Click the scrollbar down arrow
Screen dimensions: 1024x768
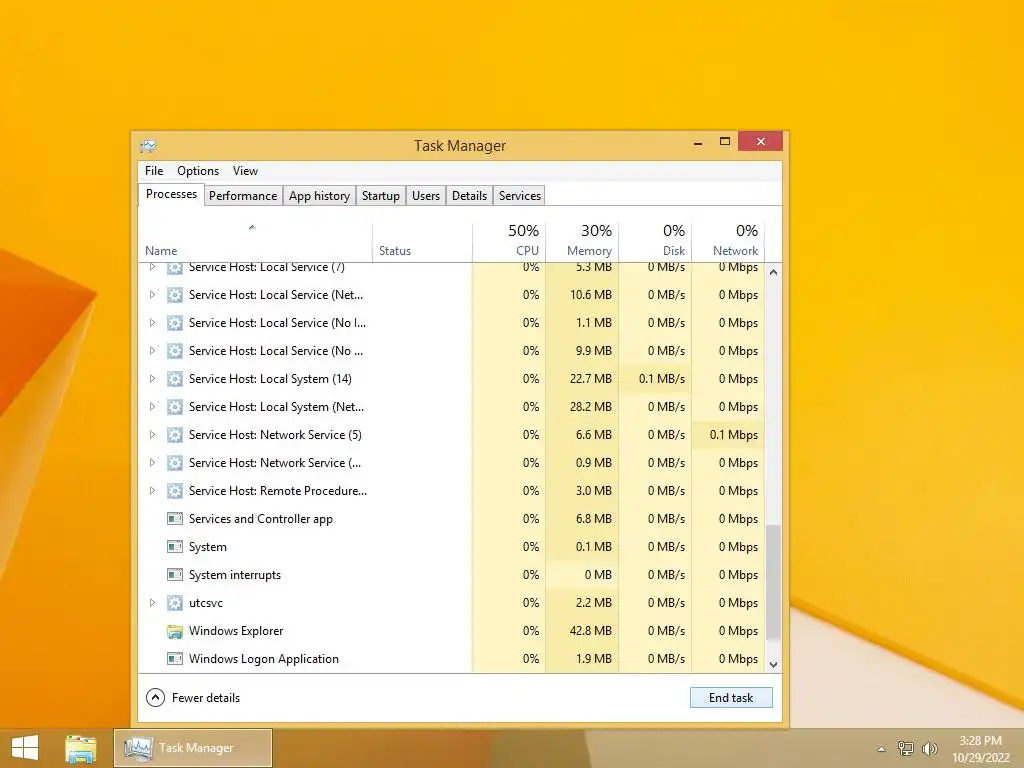click(773, 665)
